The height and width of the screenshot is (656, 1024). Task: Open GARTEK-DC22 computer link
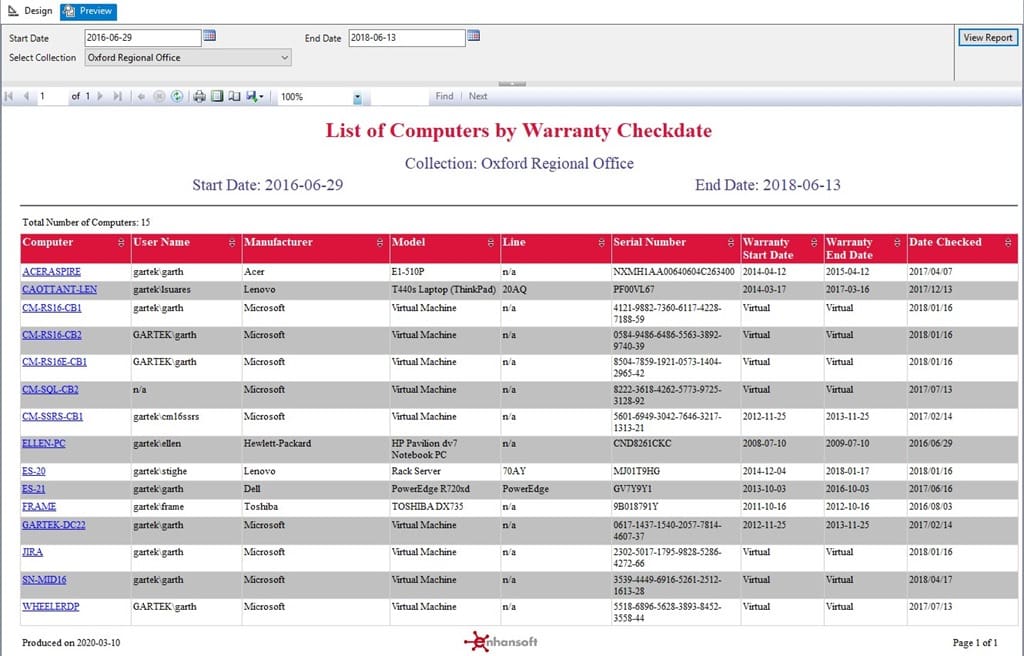pyautogui.click(x=54, y=525)
